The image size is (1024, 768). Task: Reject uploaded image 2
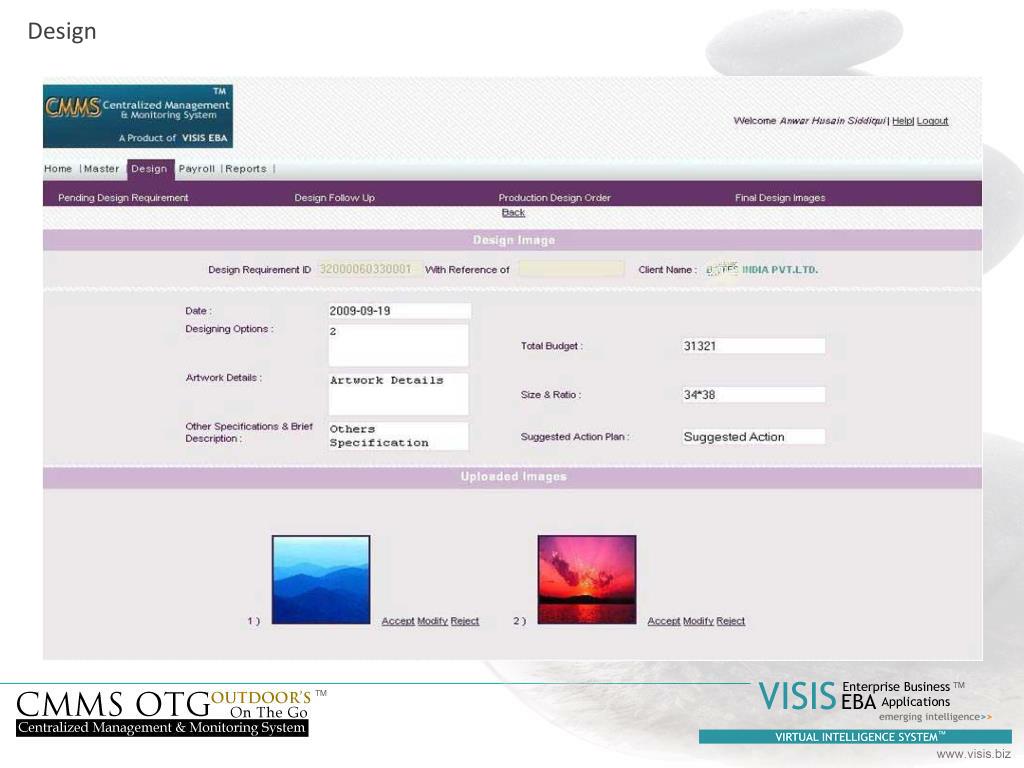pos(730,621)
